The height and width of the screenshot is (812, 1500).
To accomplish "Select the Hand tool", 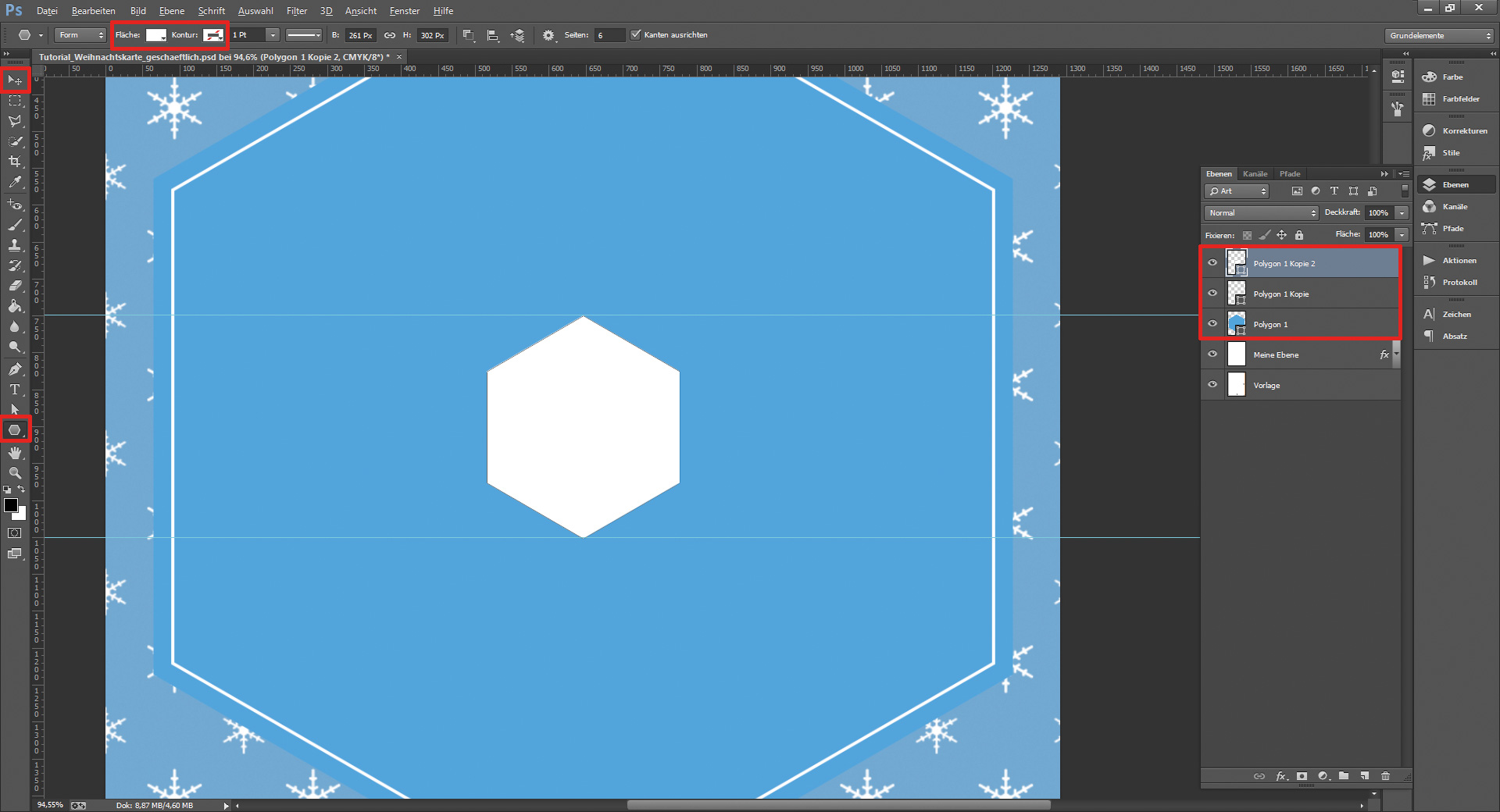I will [x=15, y=453].
